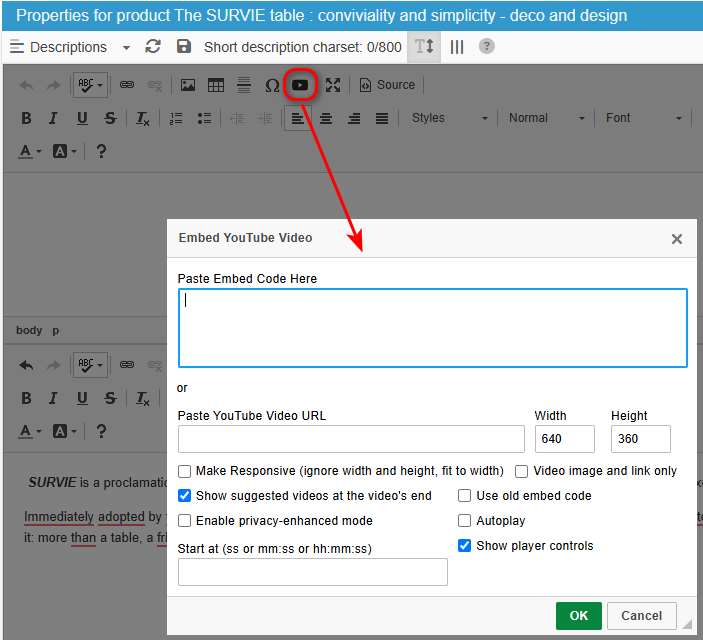Click Undo in the lower editor toolbar
The image size is (703, 640).
tap(26, 365)
